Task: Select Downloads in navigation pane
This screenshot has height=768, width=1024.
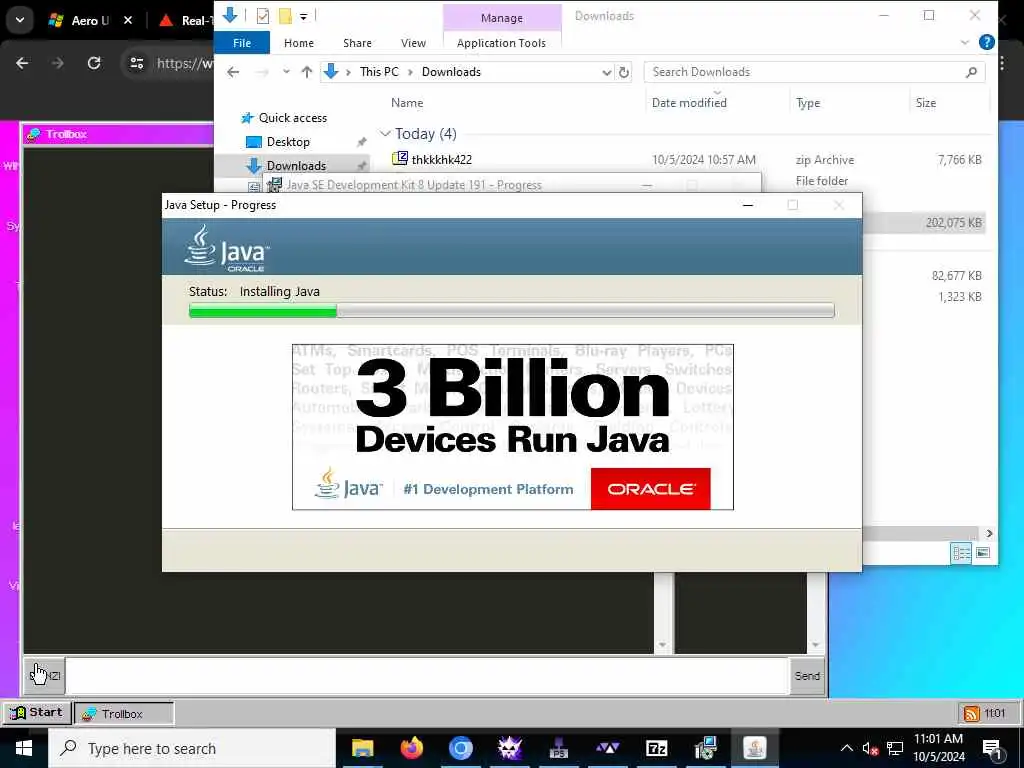Action: tap(296, 166)
